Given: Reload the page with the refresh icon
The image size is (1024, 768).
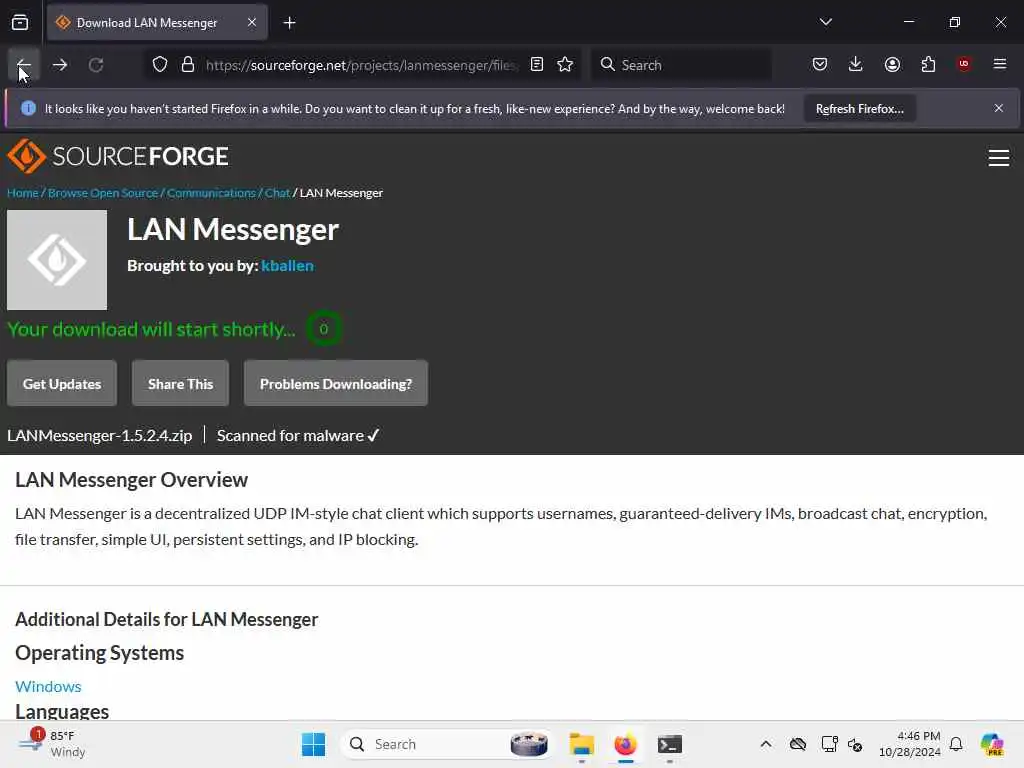Looking at the screenshot, I should pyautogui.click(x=96, y=65).
